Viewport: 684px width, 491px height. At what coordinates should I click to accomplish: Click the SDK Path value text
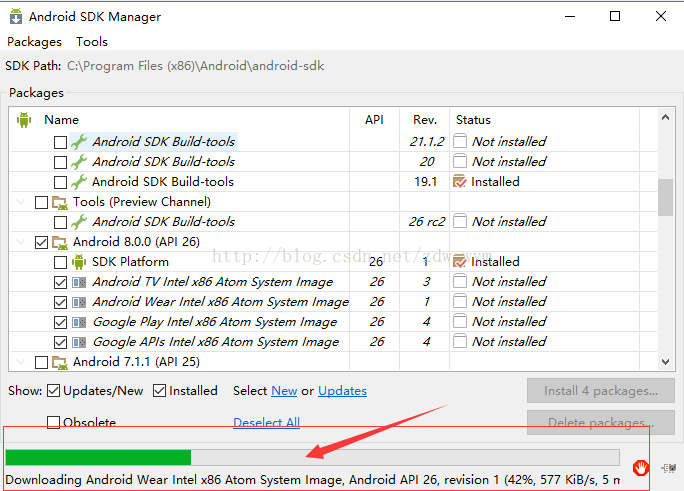[x=195, y=66]
